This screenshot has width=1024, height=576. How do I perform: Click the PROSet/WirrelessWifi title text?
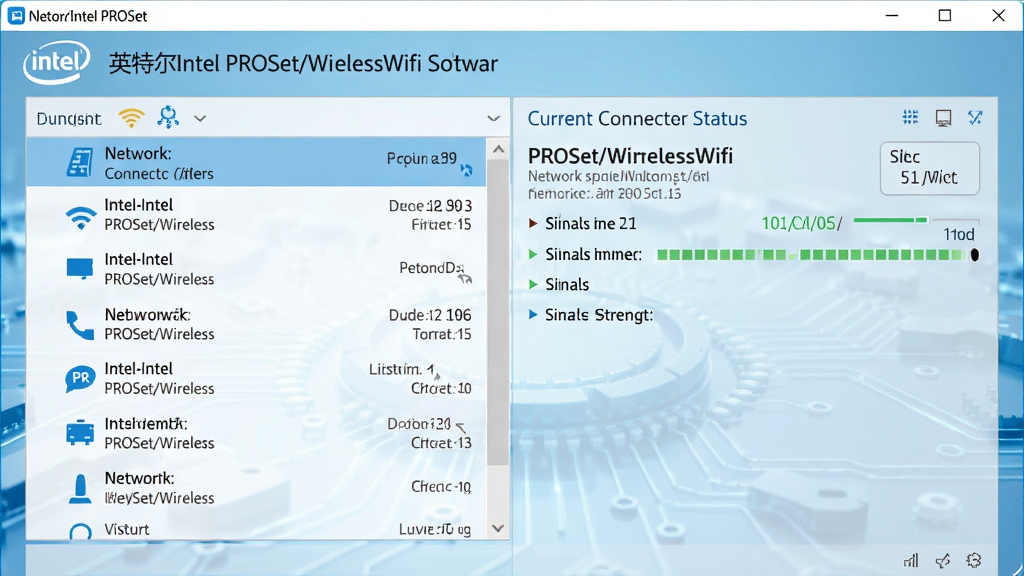[630, 156]
